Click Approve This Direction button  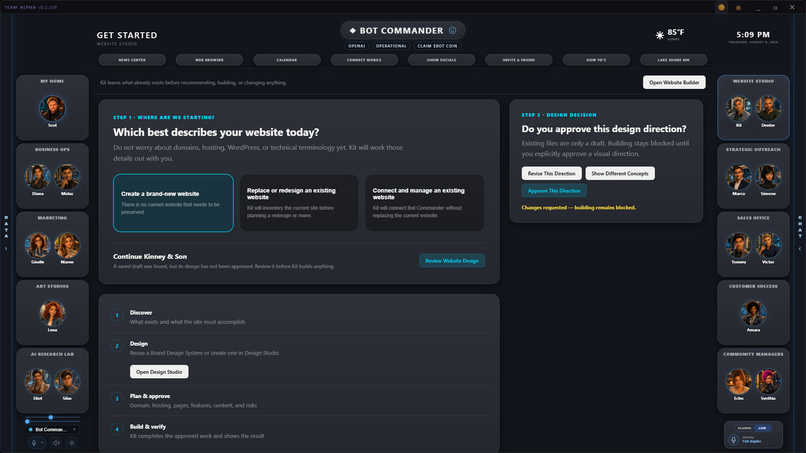tap(554, 191)
